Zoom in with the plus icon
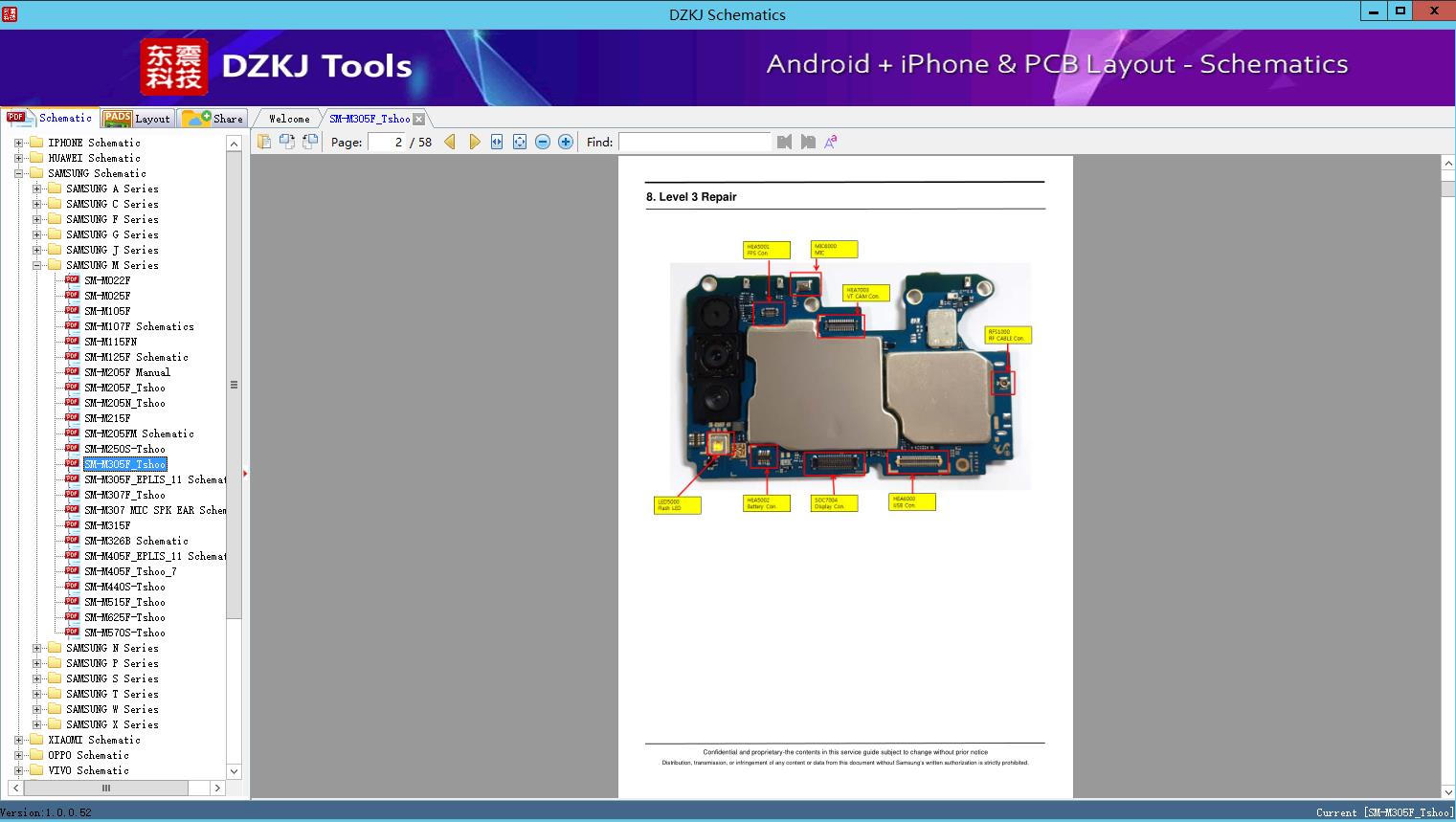Viewport: 1456px width, 822px height. coord(566,142)
